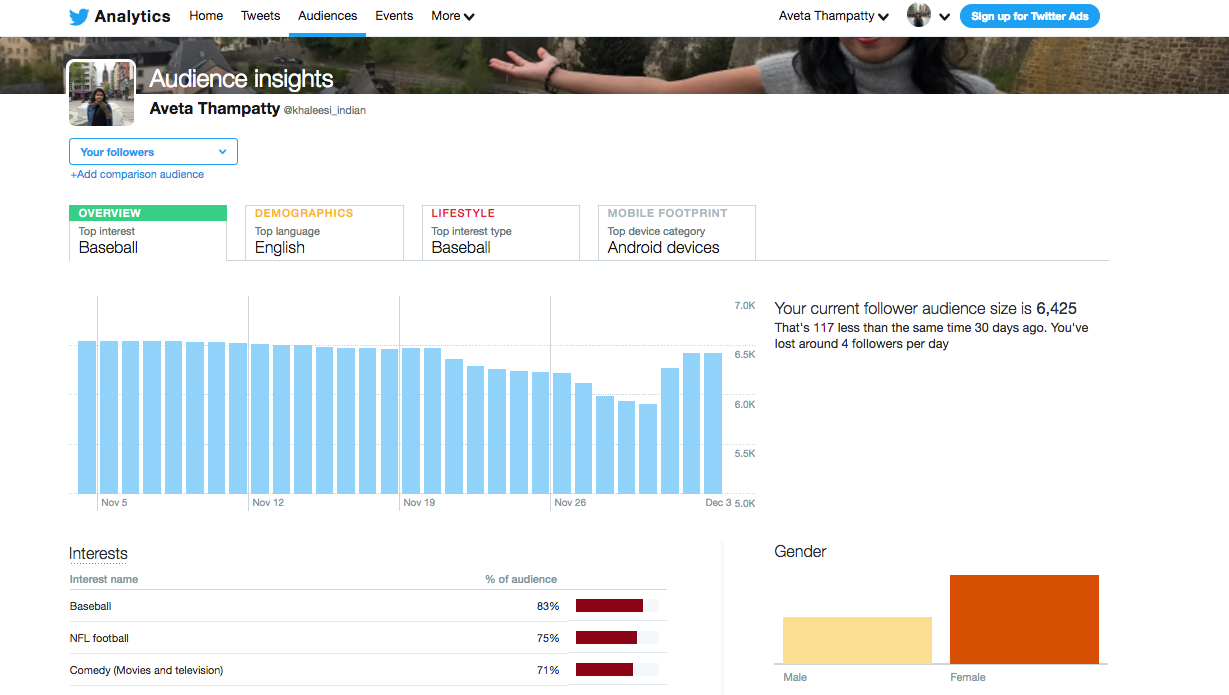Click the Twitter bird logo
Image resolution: width=1229 pixels, height=695 pixels.
click(79, 16)
